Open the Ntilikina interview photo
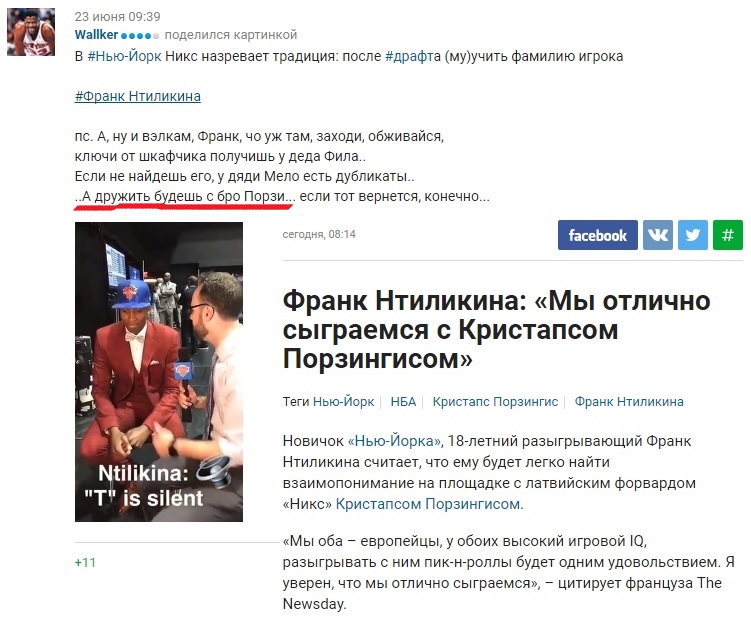751x619 pixels. point(159,371)
